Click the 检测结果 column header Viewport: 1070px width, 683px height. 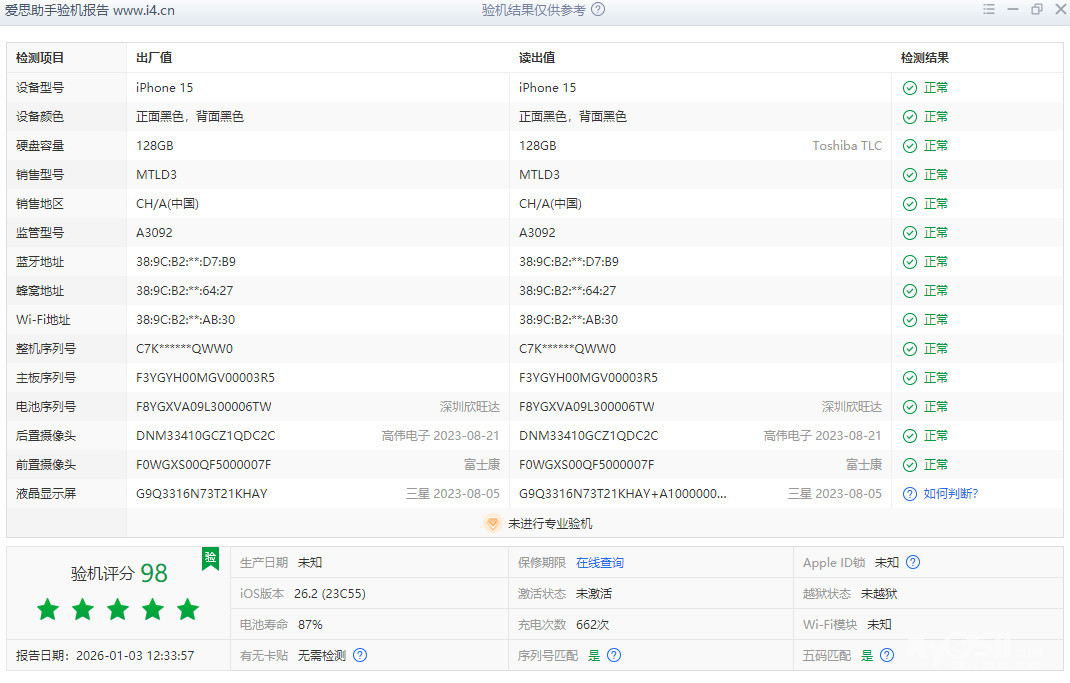click(x=925, y=58)
